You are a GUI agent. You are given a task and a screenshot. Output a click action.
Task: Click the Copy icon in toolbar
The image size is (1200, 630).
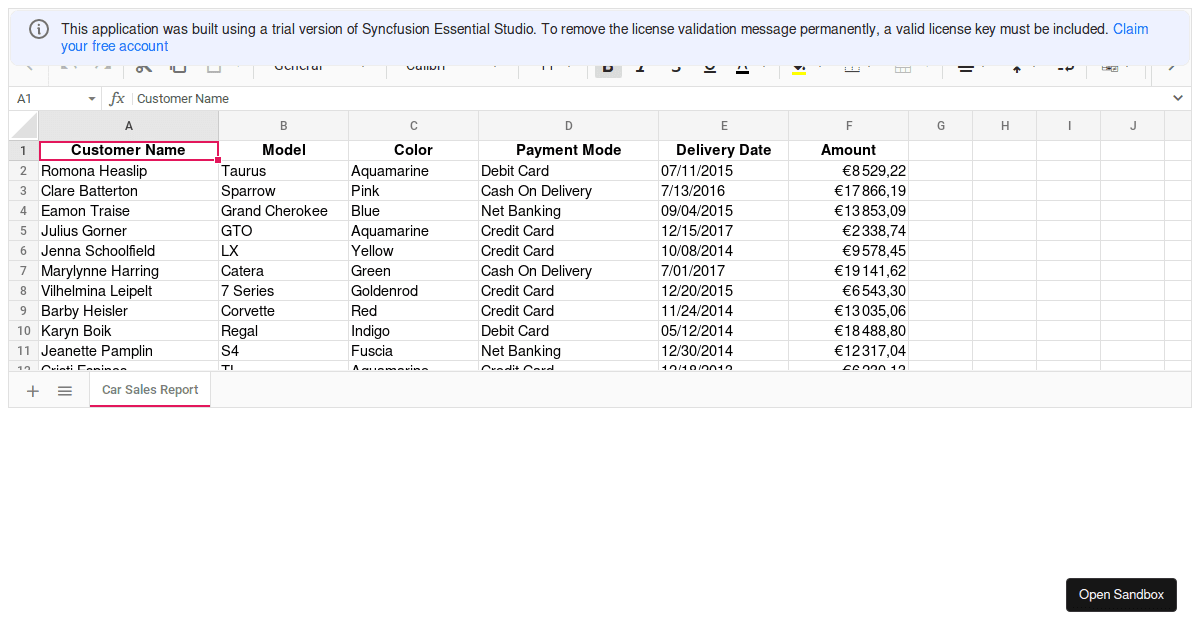(x=178, y=68)
